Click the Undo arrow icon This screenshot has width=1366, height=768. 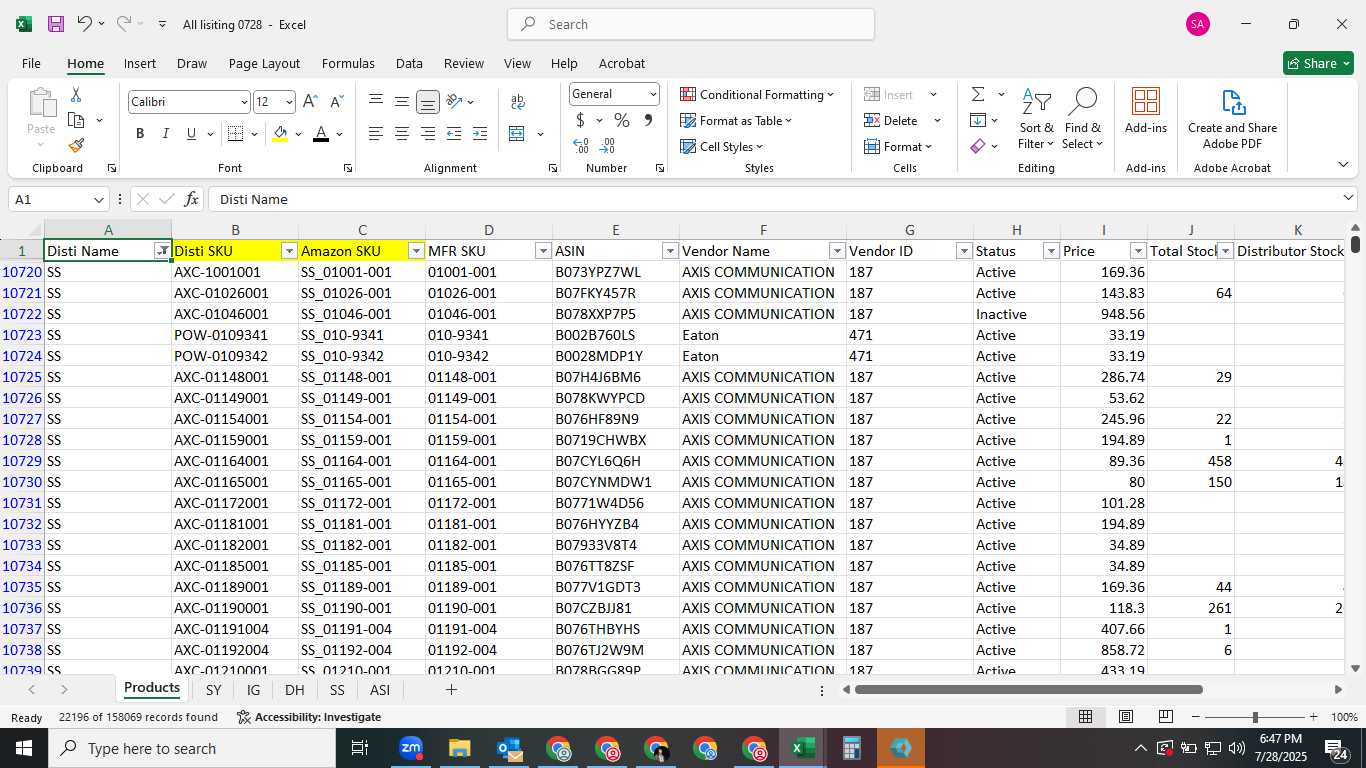[x=85, y=24]
